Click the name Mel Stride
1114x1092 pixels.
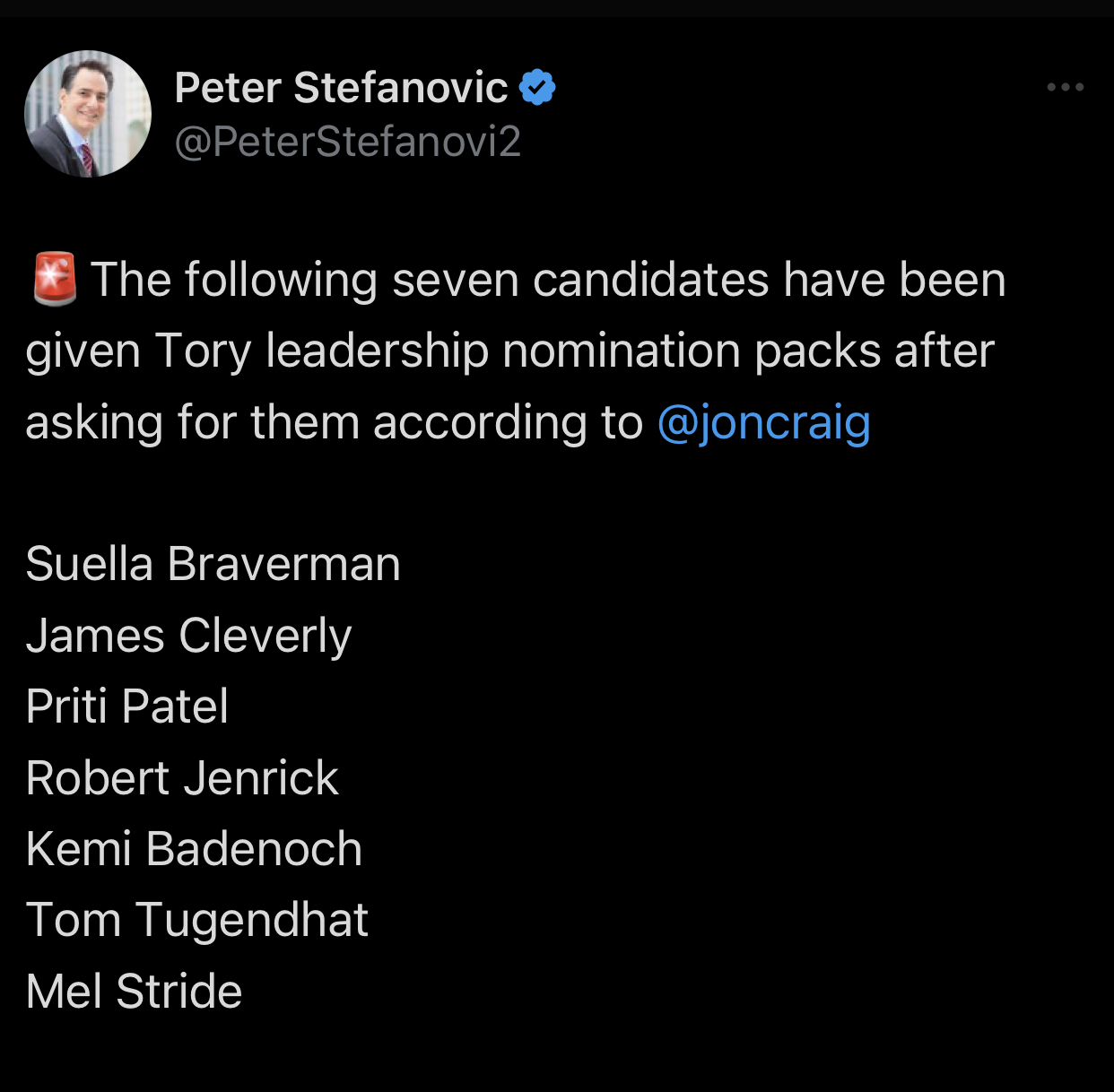tap(134, 992)
